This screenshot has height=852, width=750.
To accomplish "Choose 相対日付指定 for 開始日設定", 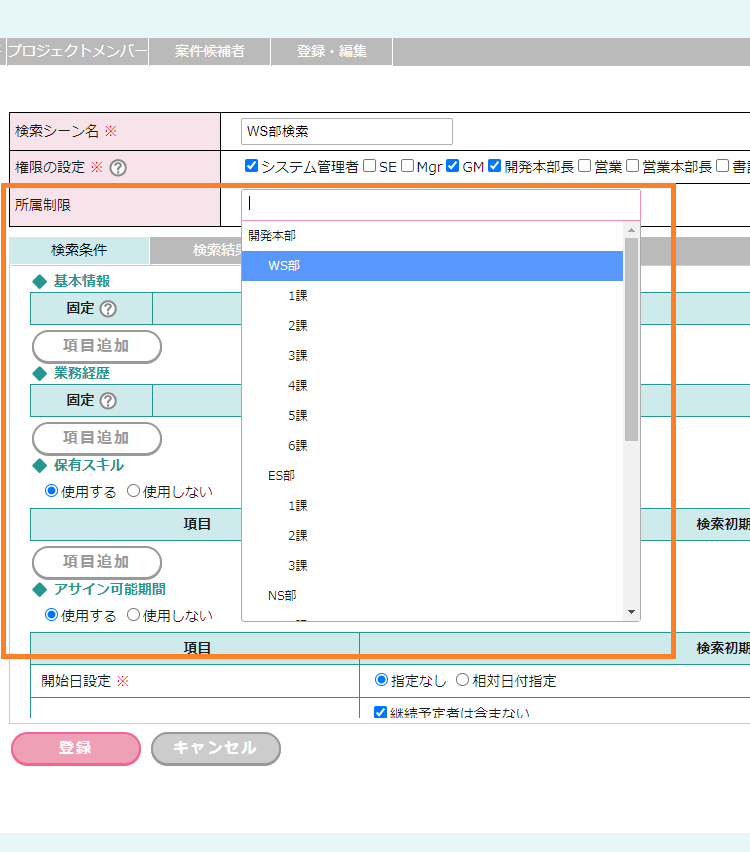I will [462, 681].
